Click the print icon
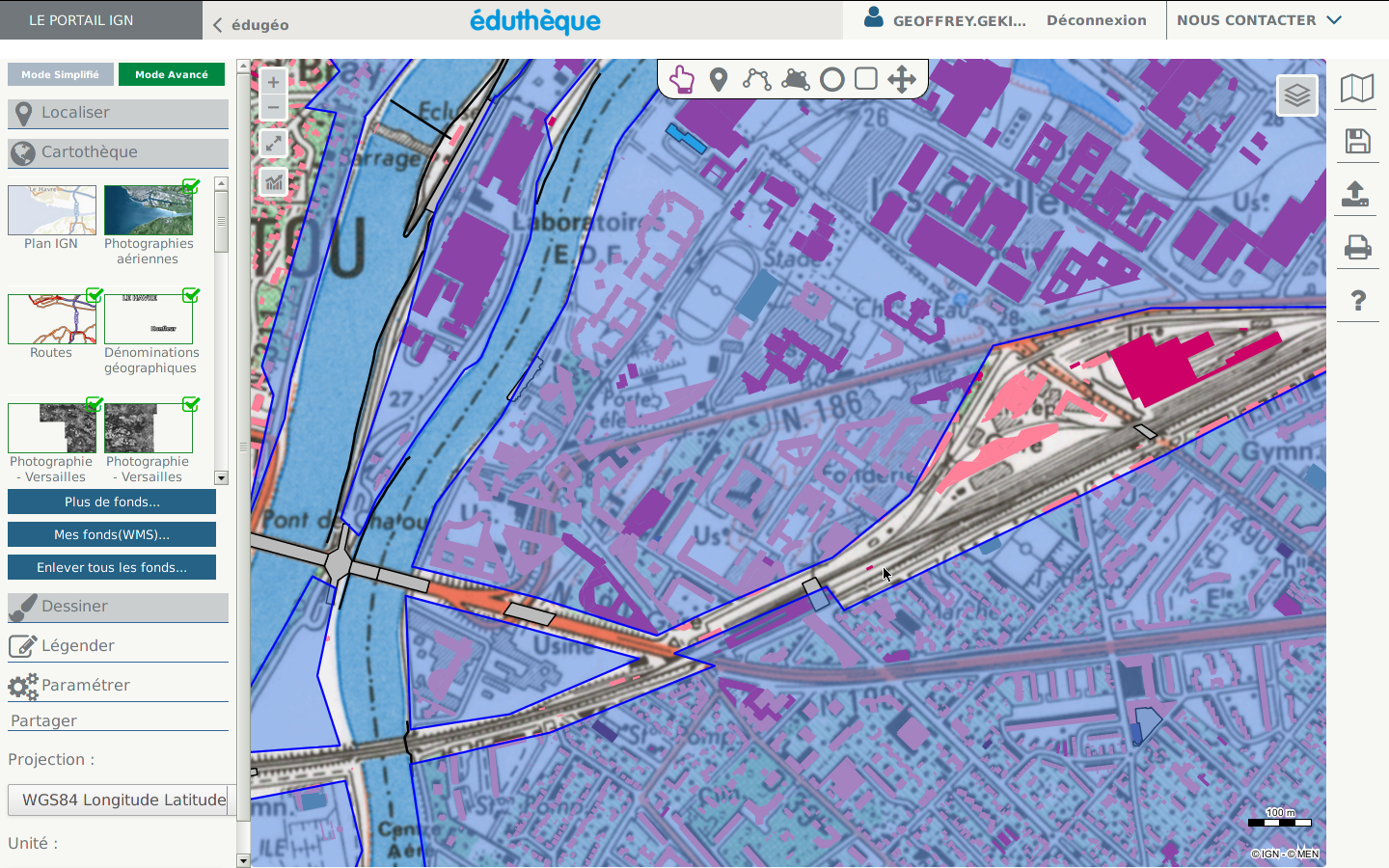Image resolution: width=1389 pixels, height=868 pixels. [1357, 248]
